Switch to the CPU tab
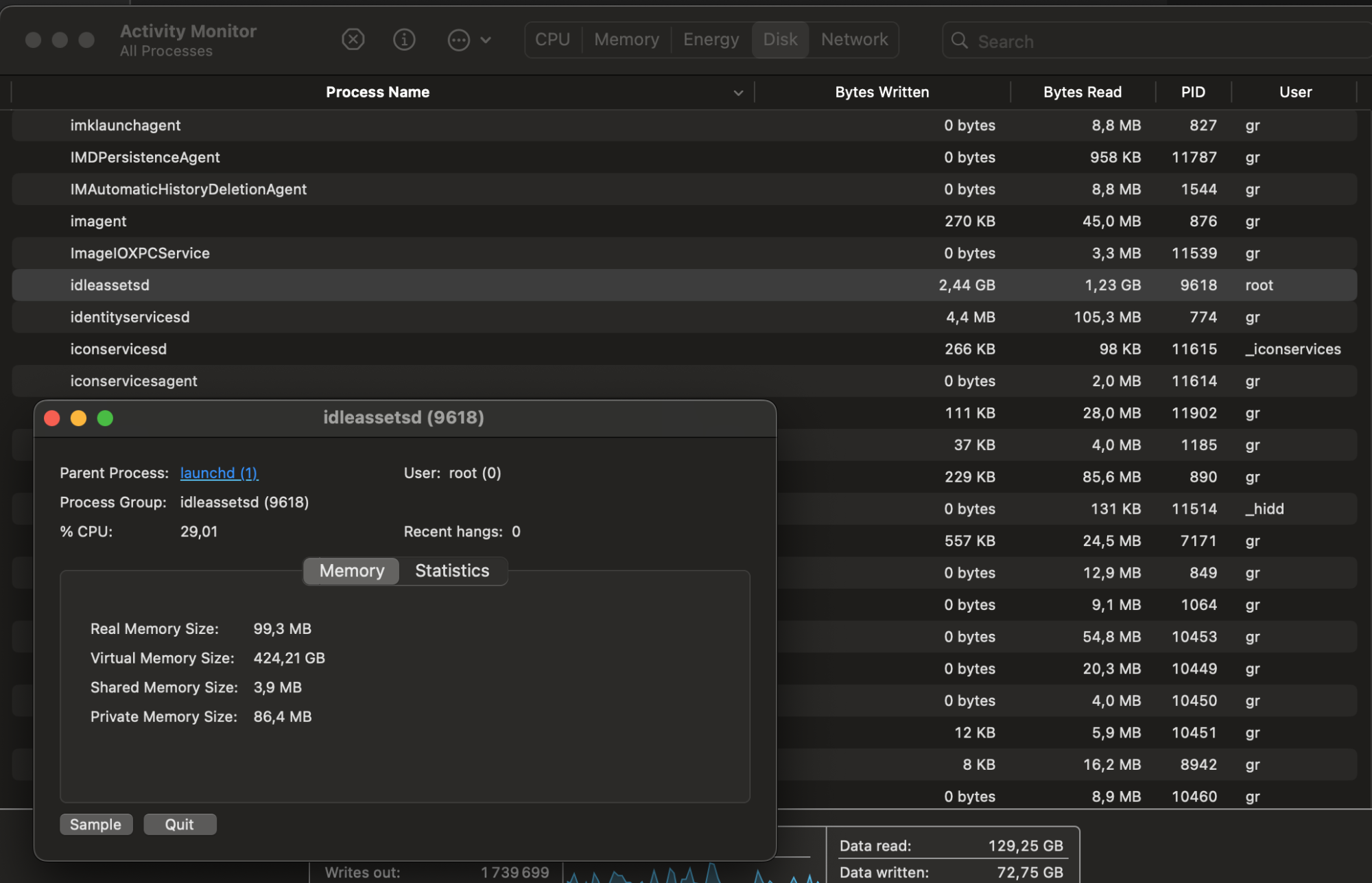Viewport: 1372px width, 883px height. (x=553, y=40)
